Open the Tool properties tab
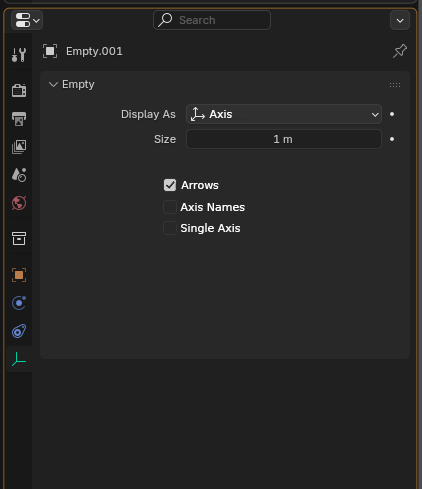 [x=19, y=55]
